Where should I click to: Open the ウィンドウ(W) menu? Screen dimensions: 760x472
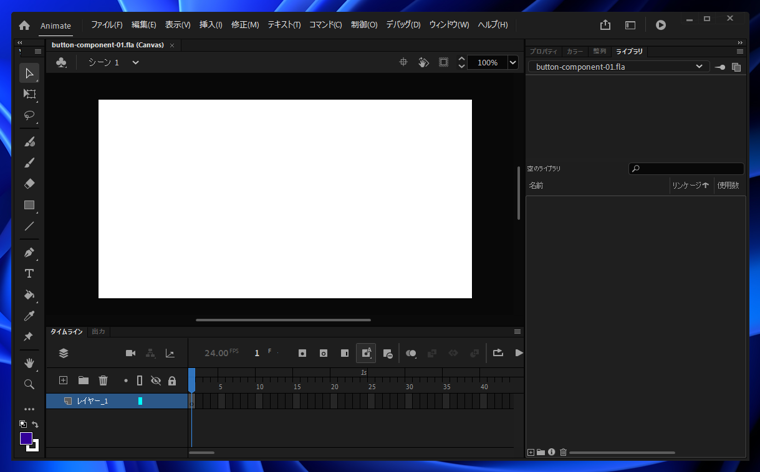click(449, 25)
